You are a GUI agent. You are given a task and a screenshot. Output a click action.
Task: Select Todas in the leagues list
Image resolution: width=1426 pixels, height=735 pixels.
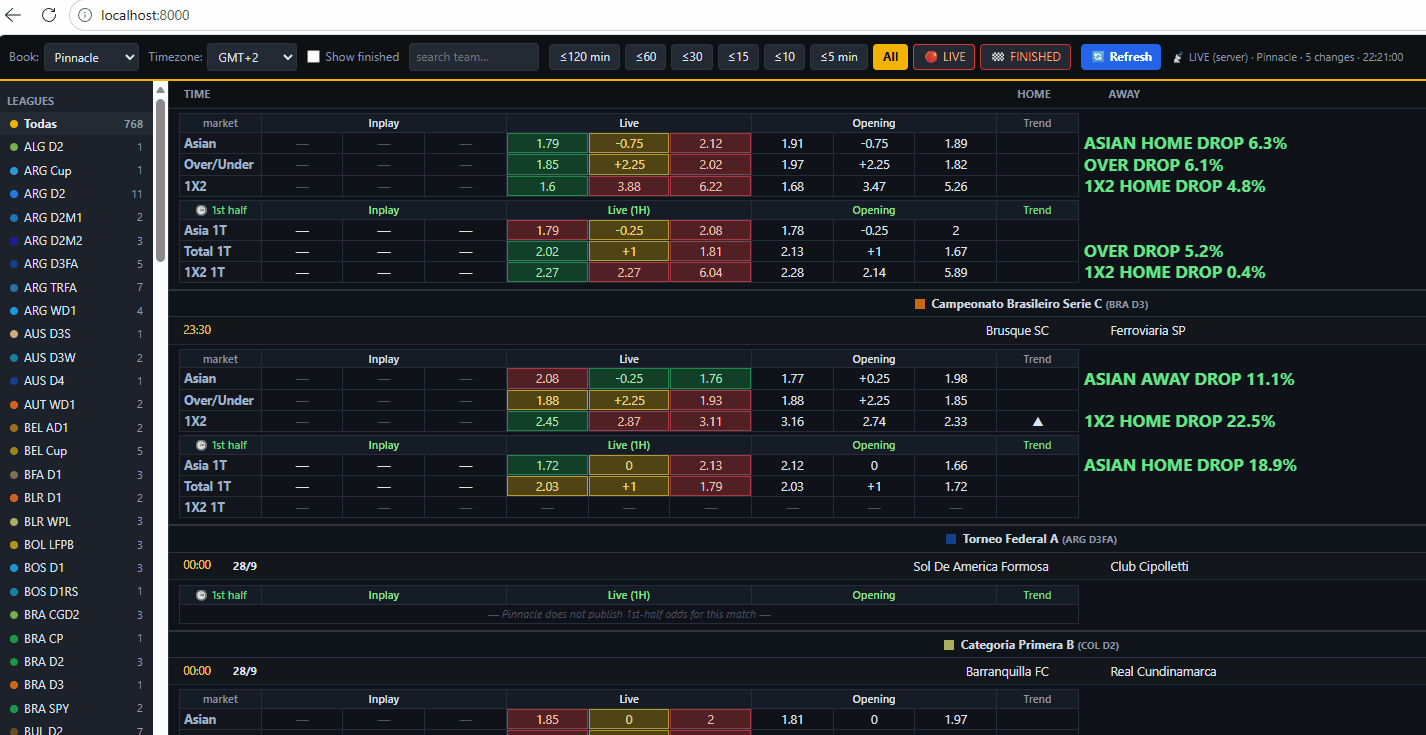[77, 124]
